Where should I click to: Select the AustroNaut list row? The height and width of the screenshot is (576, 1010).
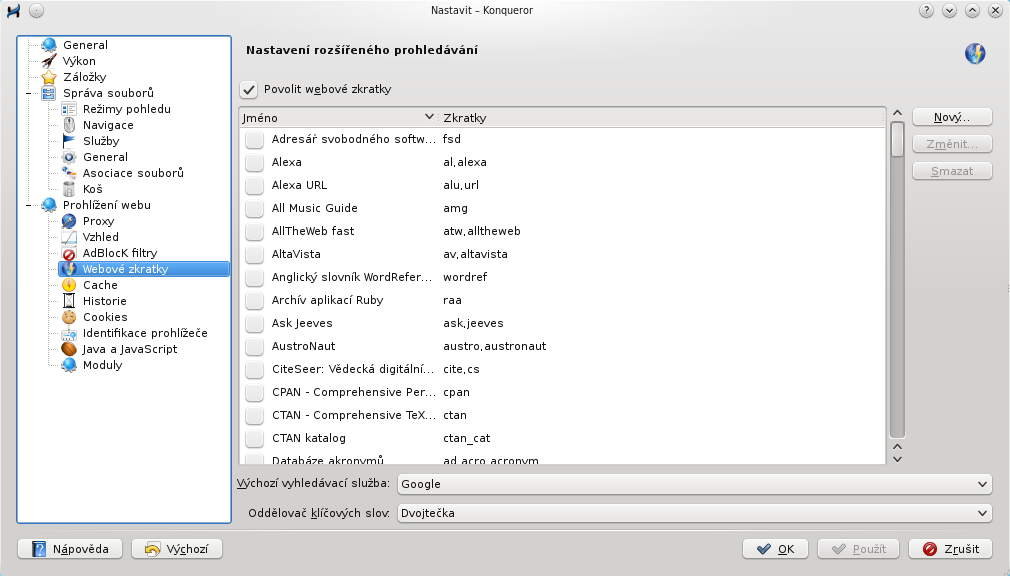coord(562,347)
